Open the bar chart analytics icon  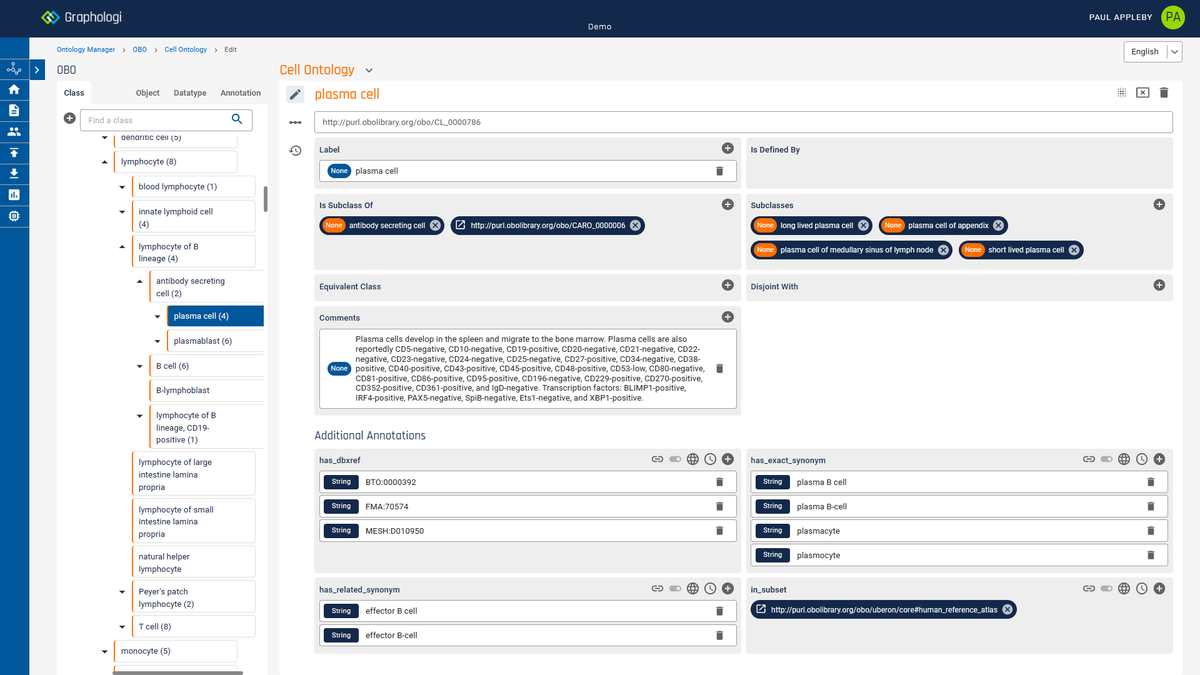tap(14, 194)
